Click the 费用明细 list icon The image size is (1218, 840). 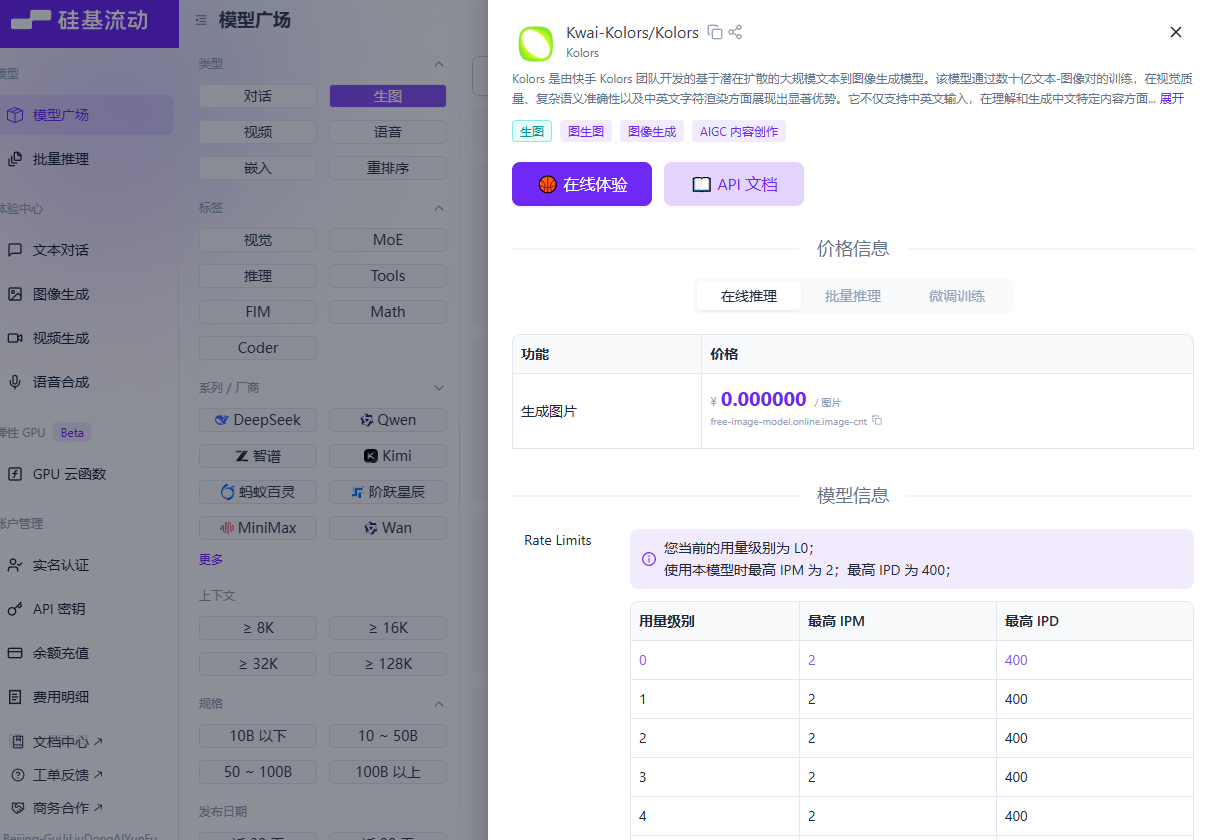click(x=15, y=697)
